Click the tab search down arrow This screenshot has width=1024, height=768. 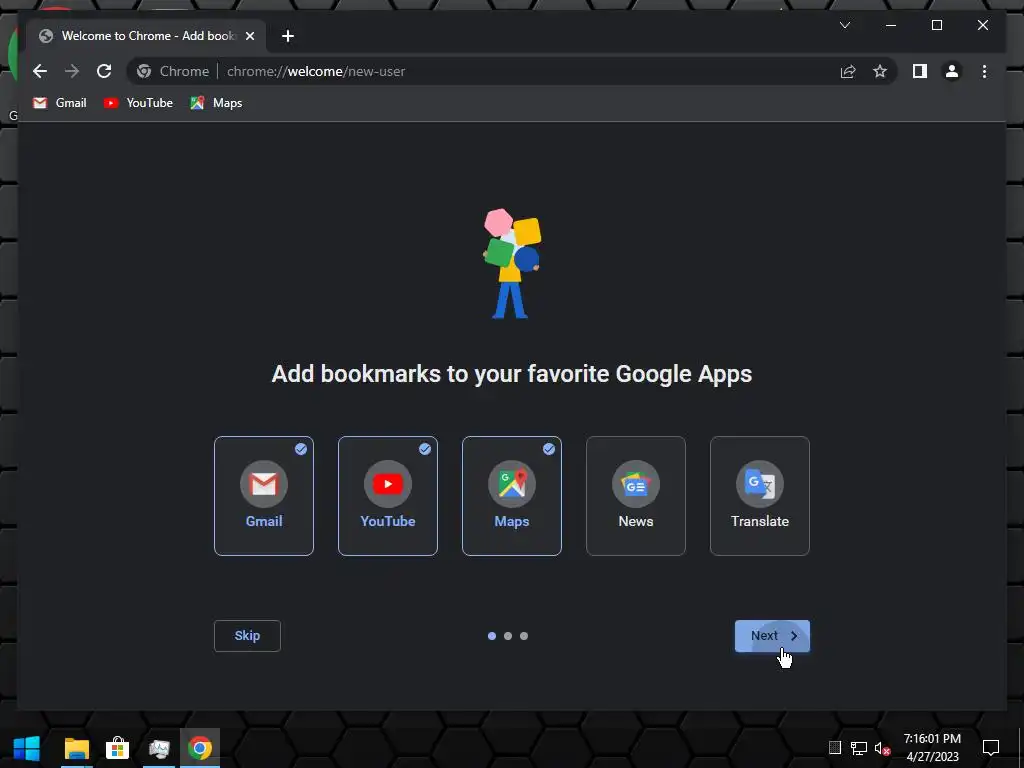[x=844, y=25]
